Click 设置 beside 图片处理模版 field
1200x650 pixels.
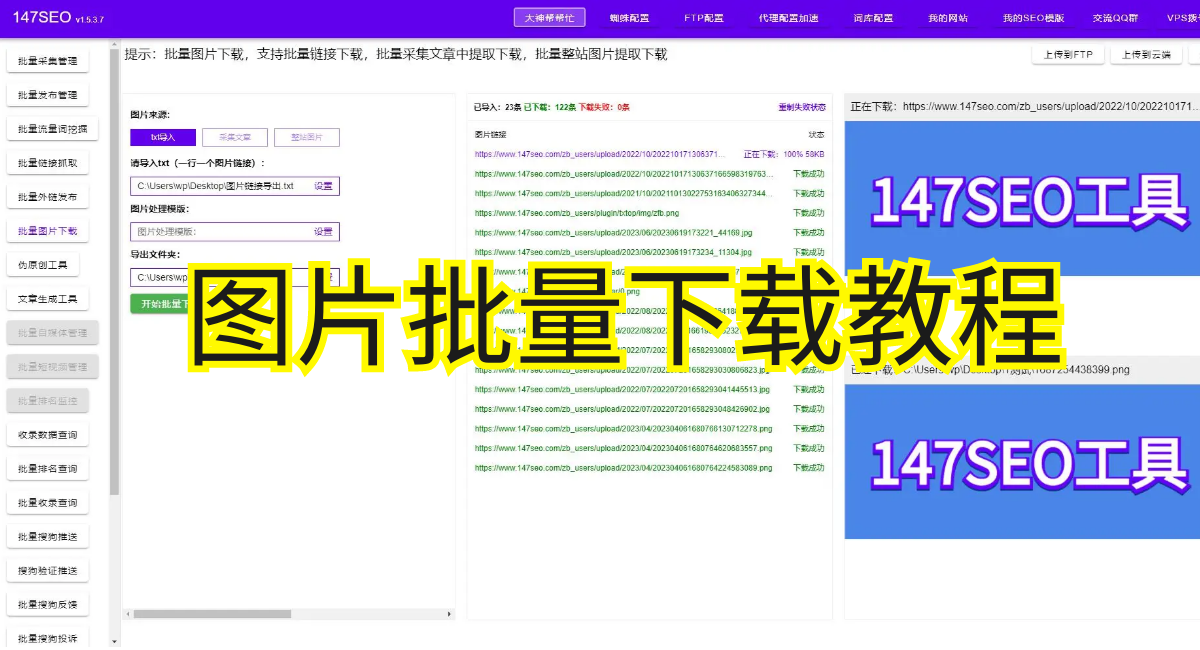323,231
